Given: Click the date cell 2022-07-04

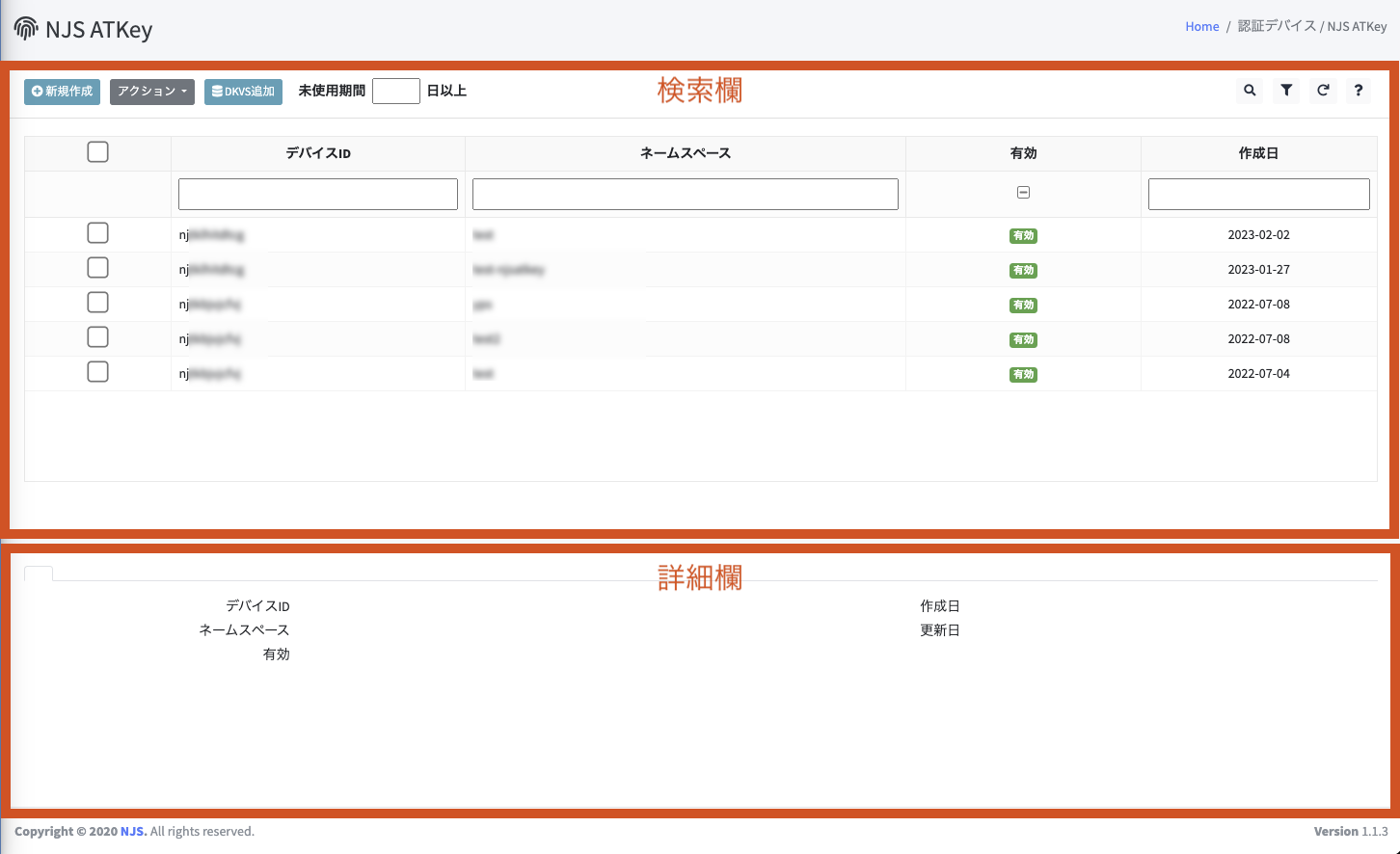Looking at the screenshot, I should point(1258,374).
